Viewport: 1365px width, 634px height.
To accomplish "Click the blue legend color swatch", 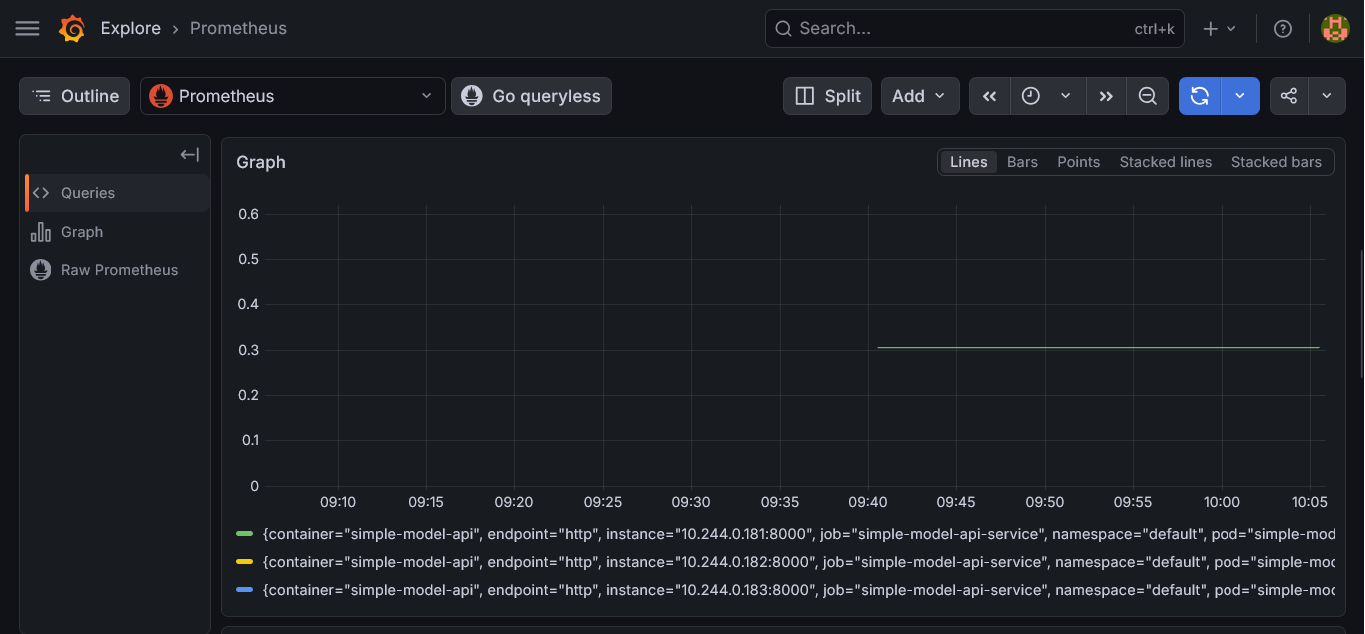I will tap(244, 590).
